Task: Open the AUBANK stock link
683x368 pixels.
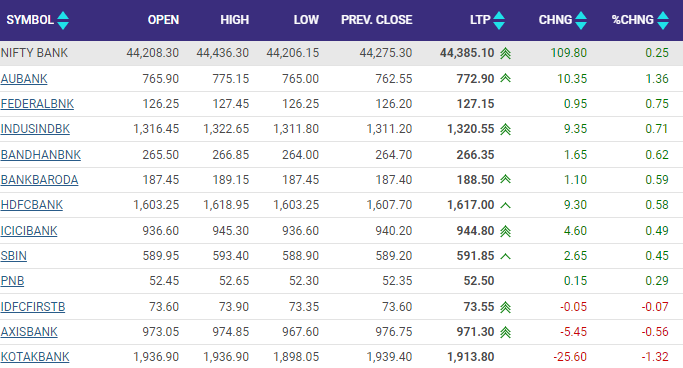Action: click(x=24, y=79)
